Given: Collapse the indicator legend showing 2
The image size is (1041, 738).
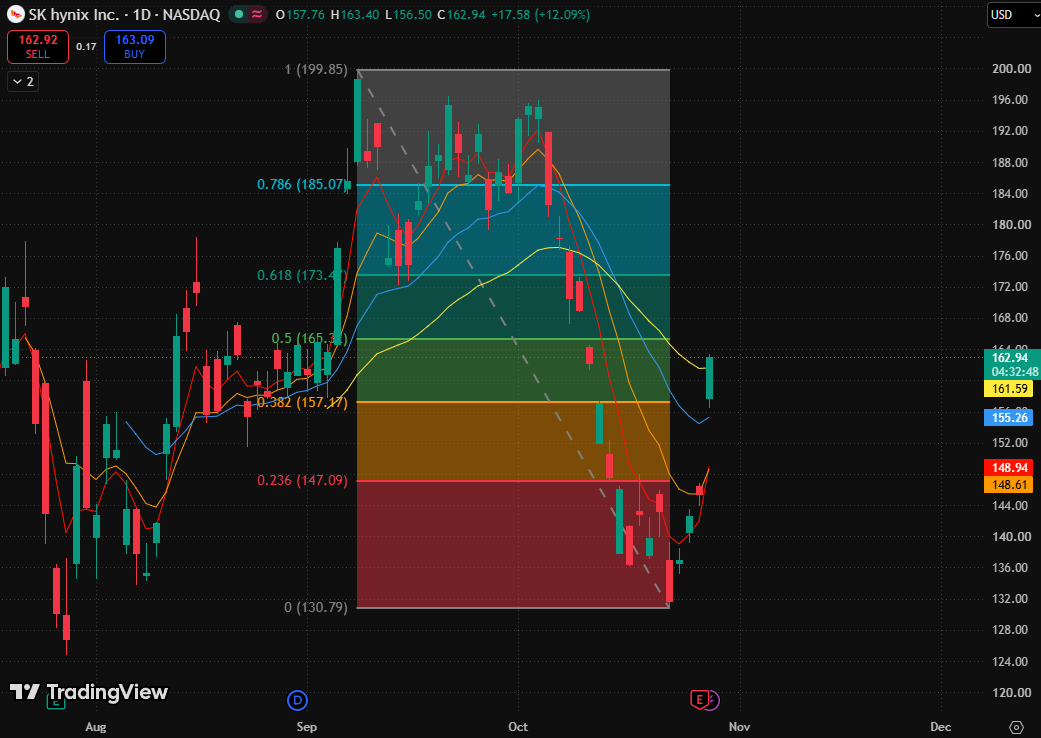Looking at the screenshot, I should click(23, 82).
